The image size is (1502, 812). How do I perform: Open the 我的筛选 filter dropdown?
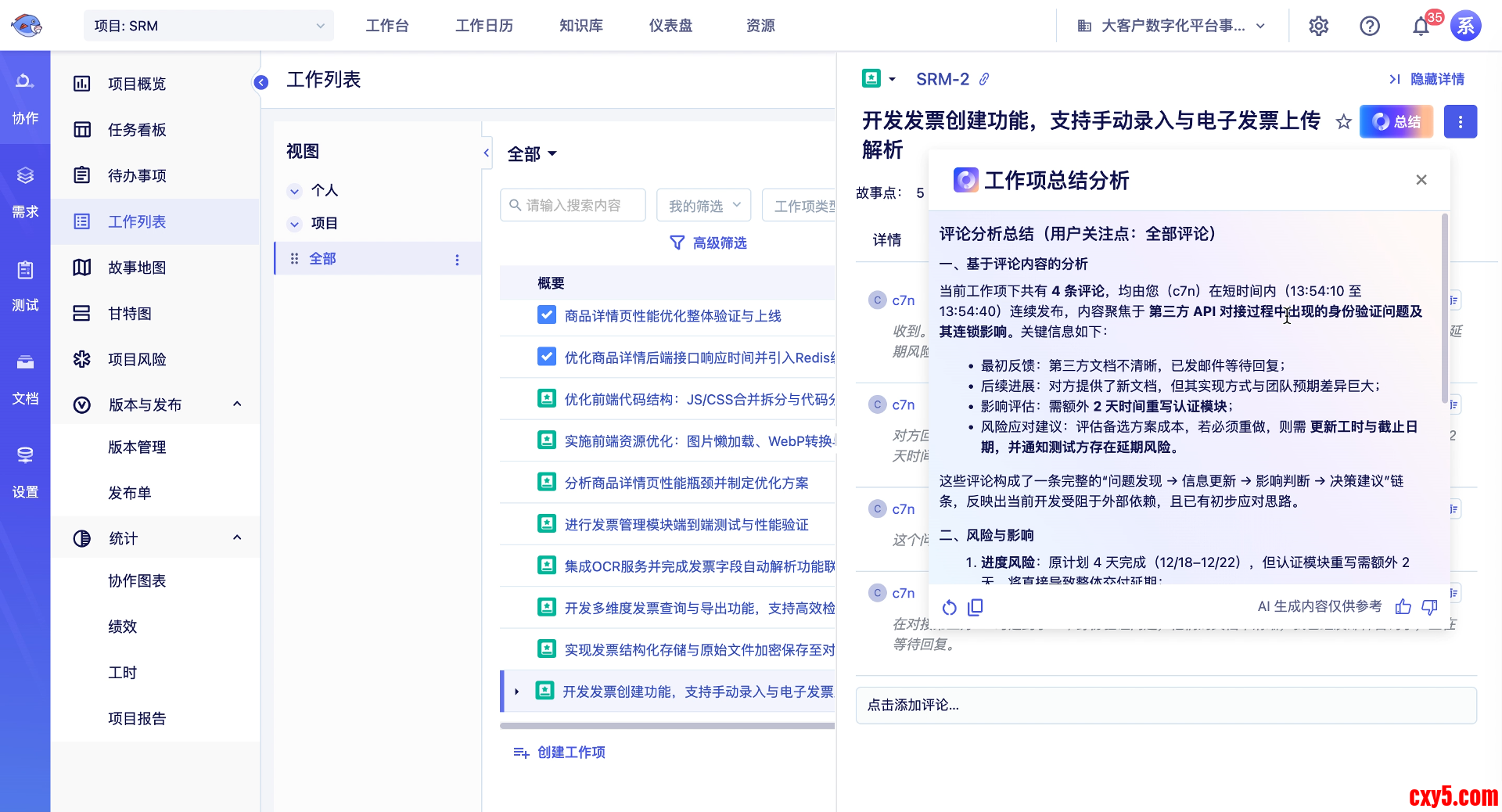703,205
